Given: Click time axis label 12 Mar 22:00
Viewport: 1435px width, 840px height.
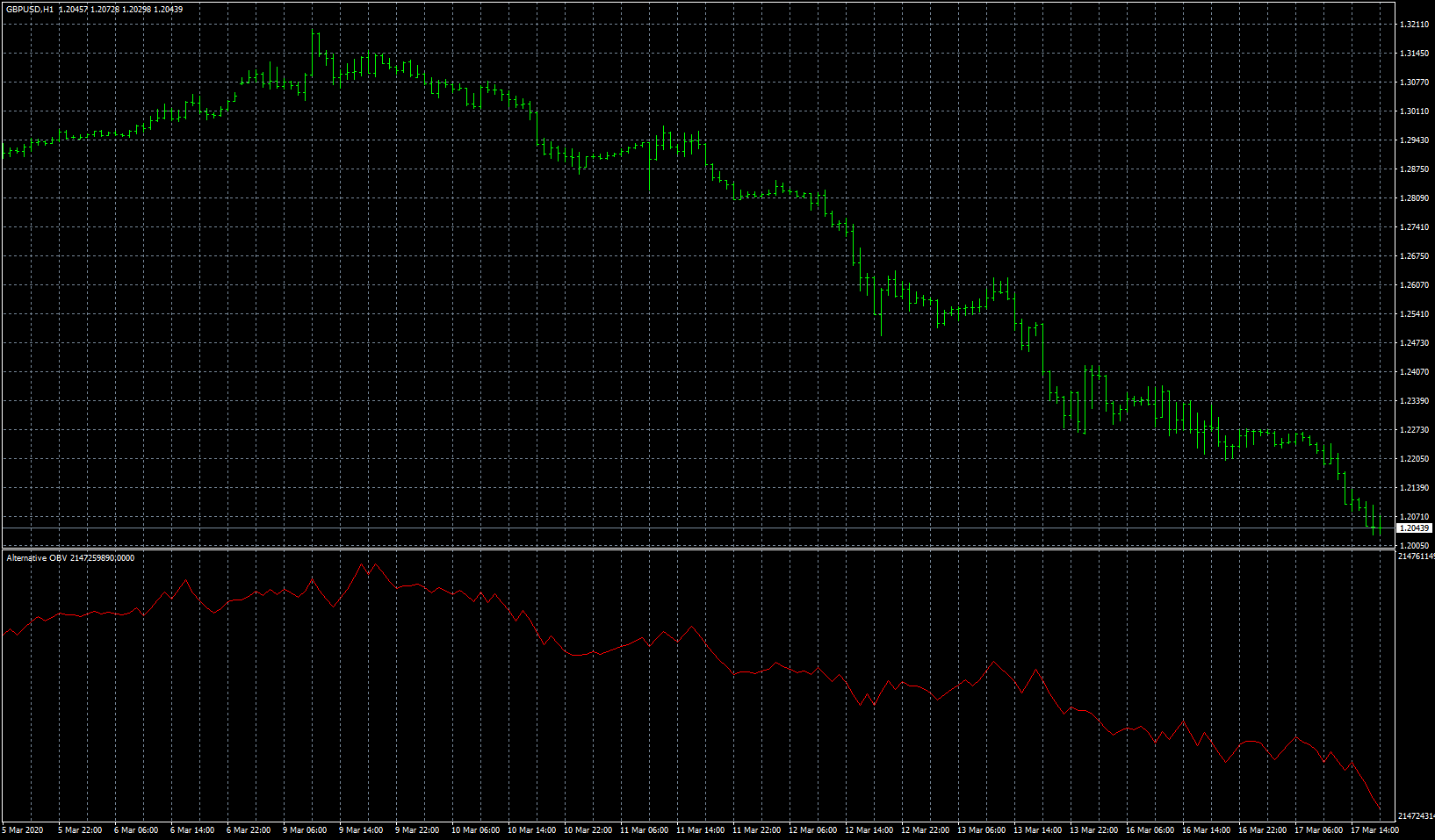Looking at the screenshot, I should click(x=925, y=830).
